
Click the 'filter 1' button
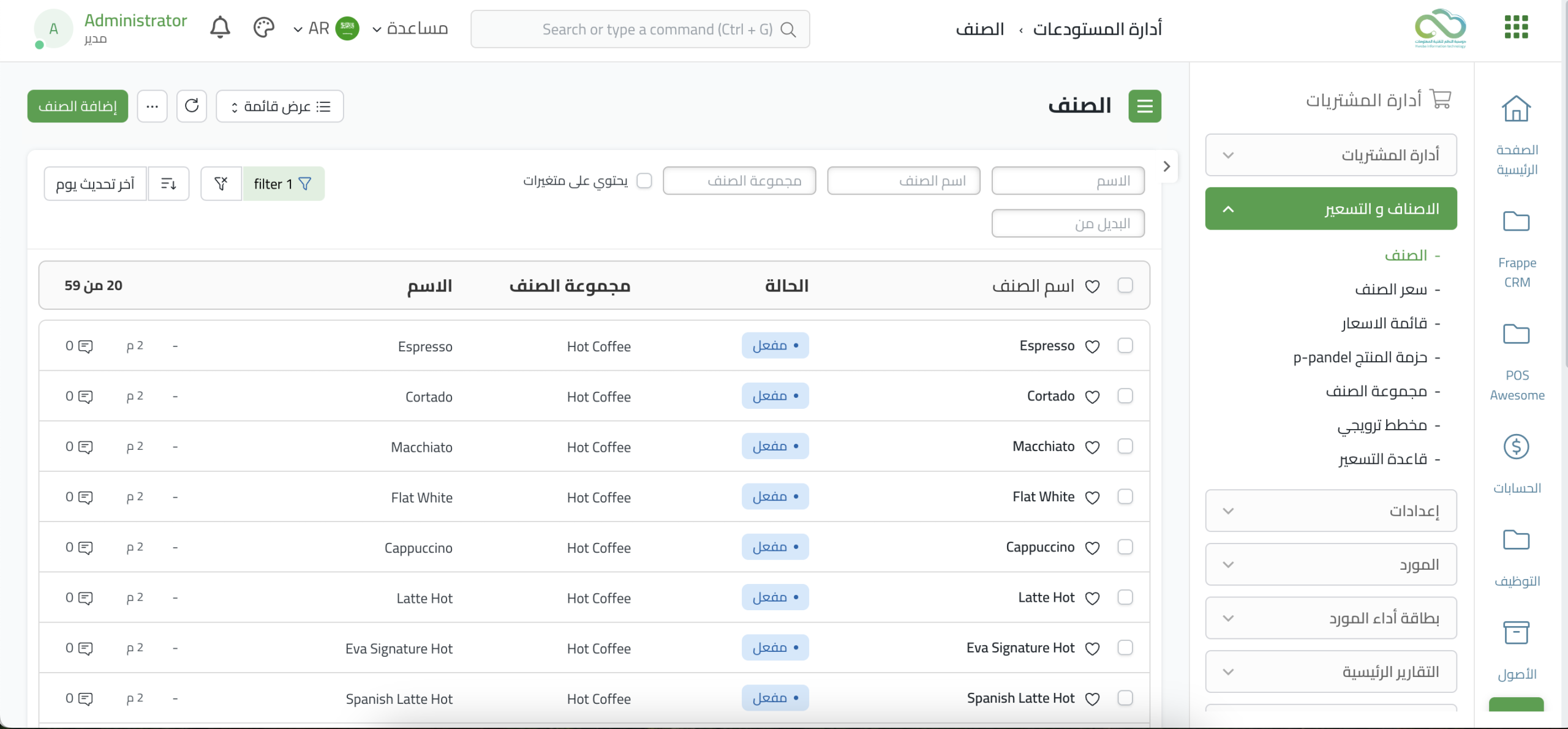(x=283, y=184)
